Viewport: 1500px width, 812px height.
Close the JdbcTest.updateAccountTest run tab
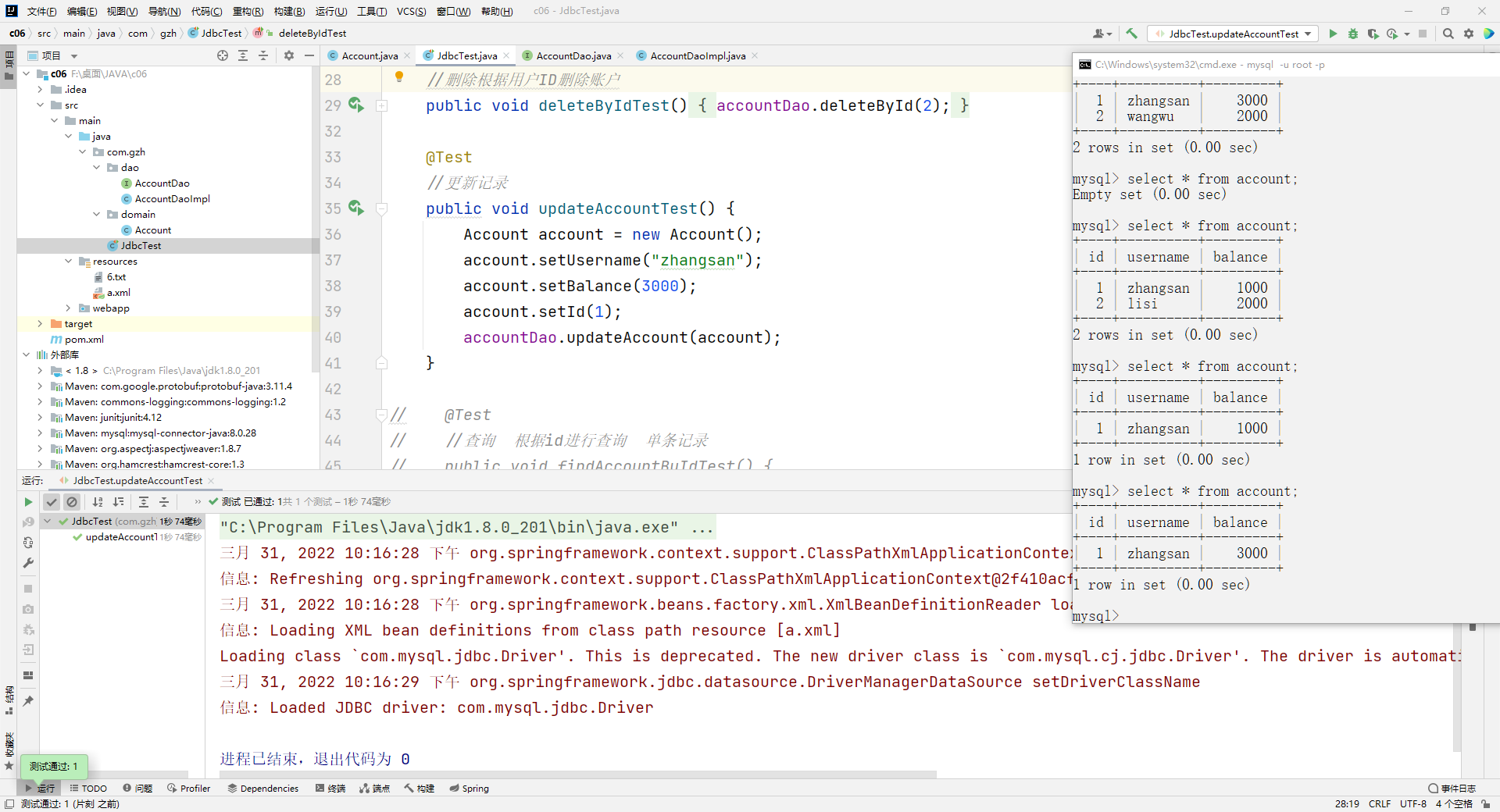[211, 481]
